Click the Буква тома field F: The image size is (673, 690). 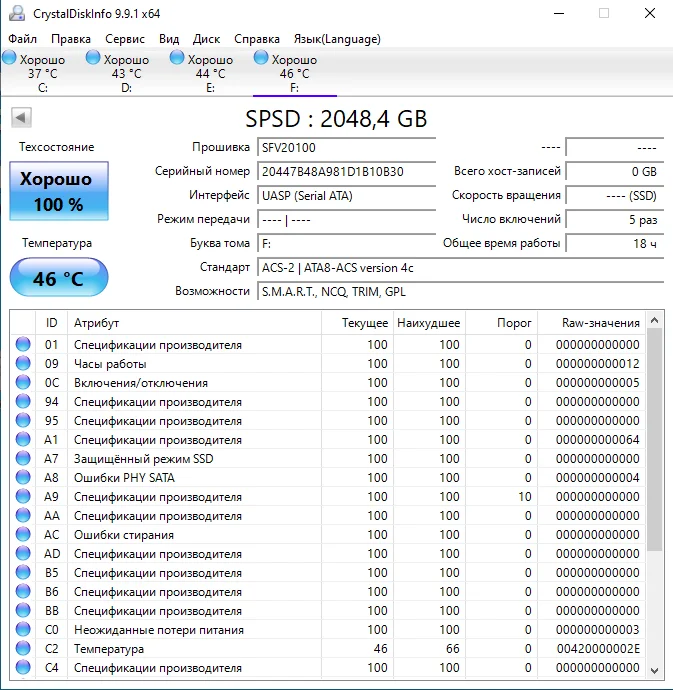346,243
